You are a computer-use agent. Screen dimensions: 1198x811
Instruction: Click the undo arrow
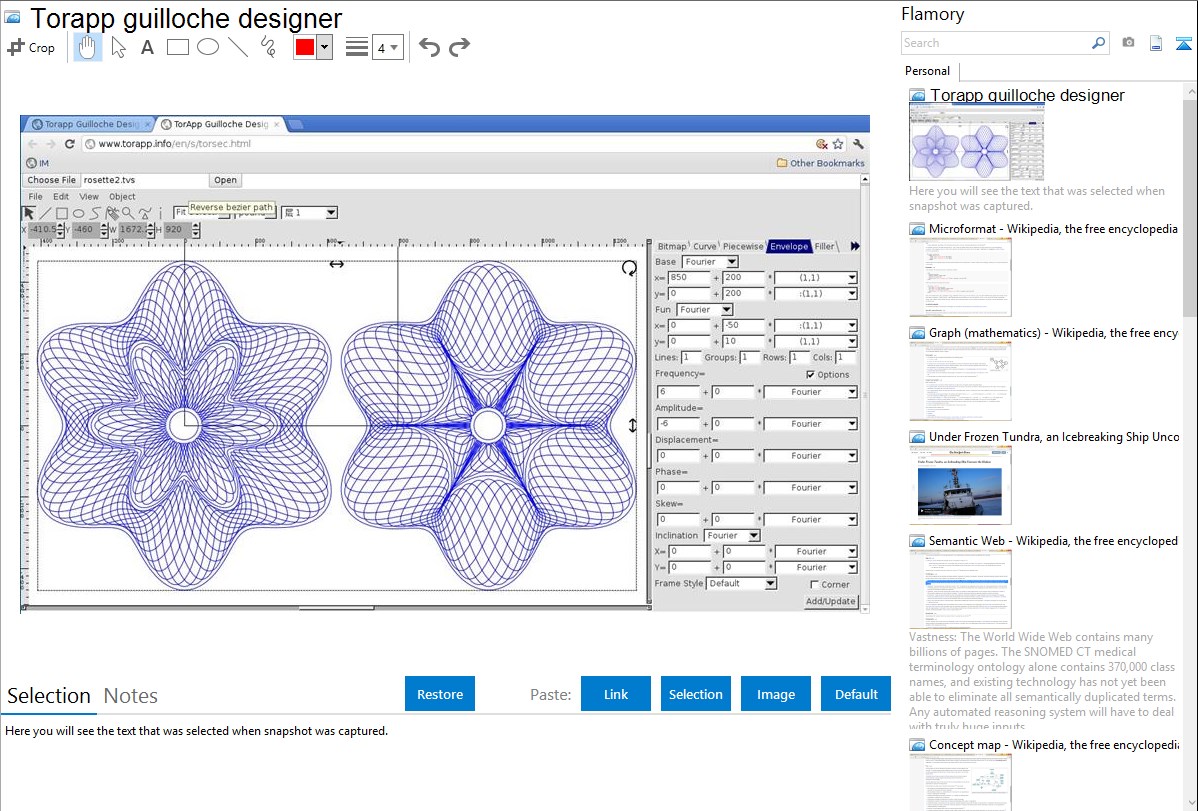[429, 47]
